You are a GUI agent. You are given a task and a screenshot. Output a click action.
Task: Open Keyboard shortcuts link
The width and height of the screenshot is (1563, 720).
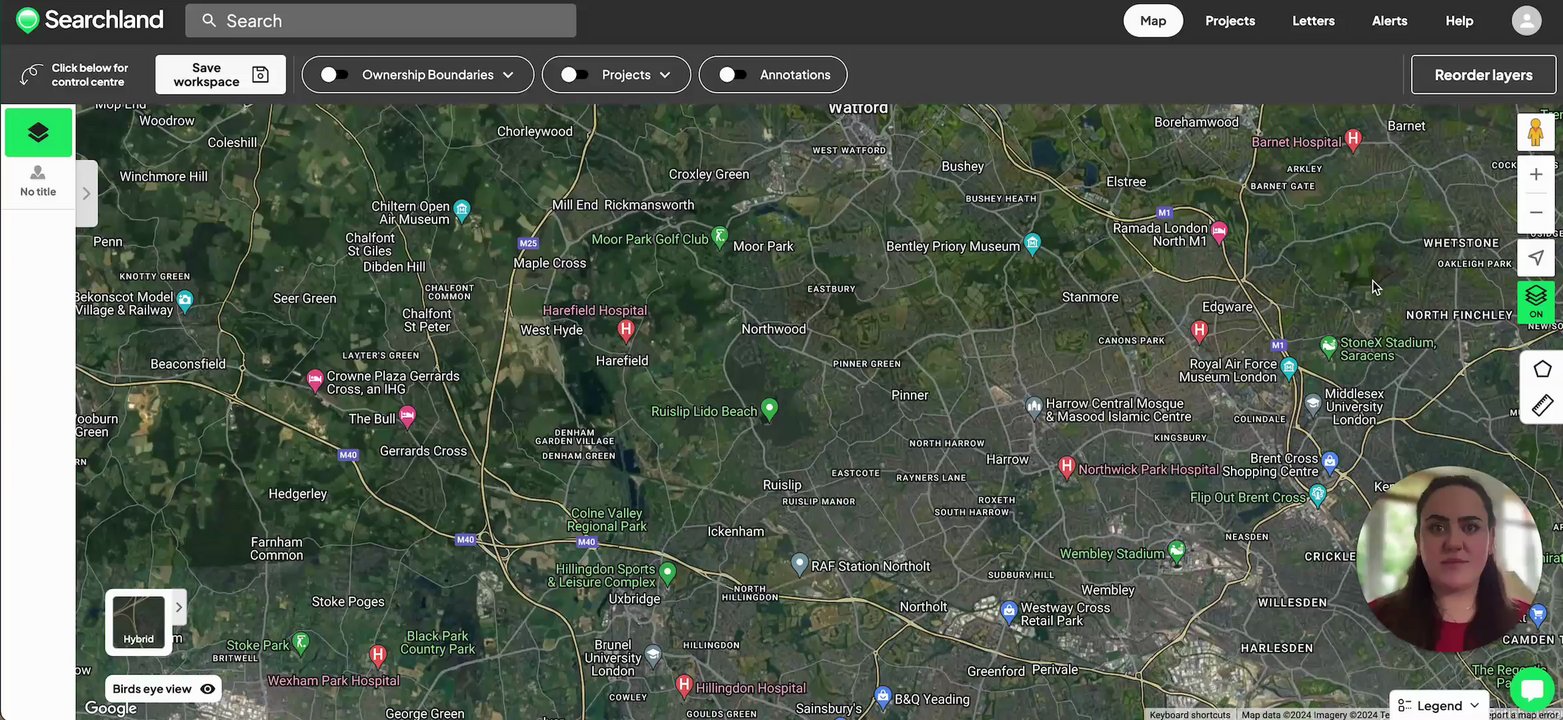(1190, 715)
